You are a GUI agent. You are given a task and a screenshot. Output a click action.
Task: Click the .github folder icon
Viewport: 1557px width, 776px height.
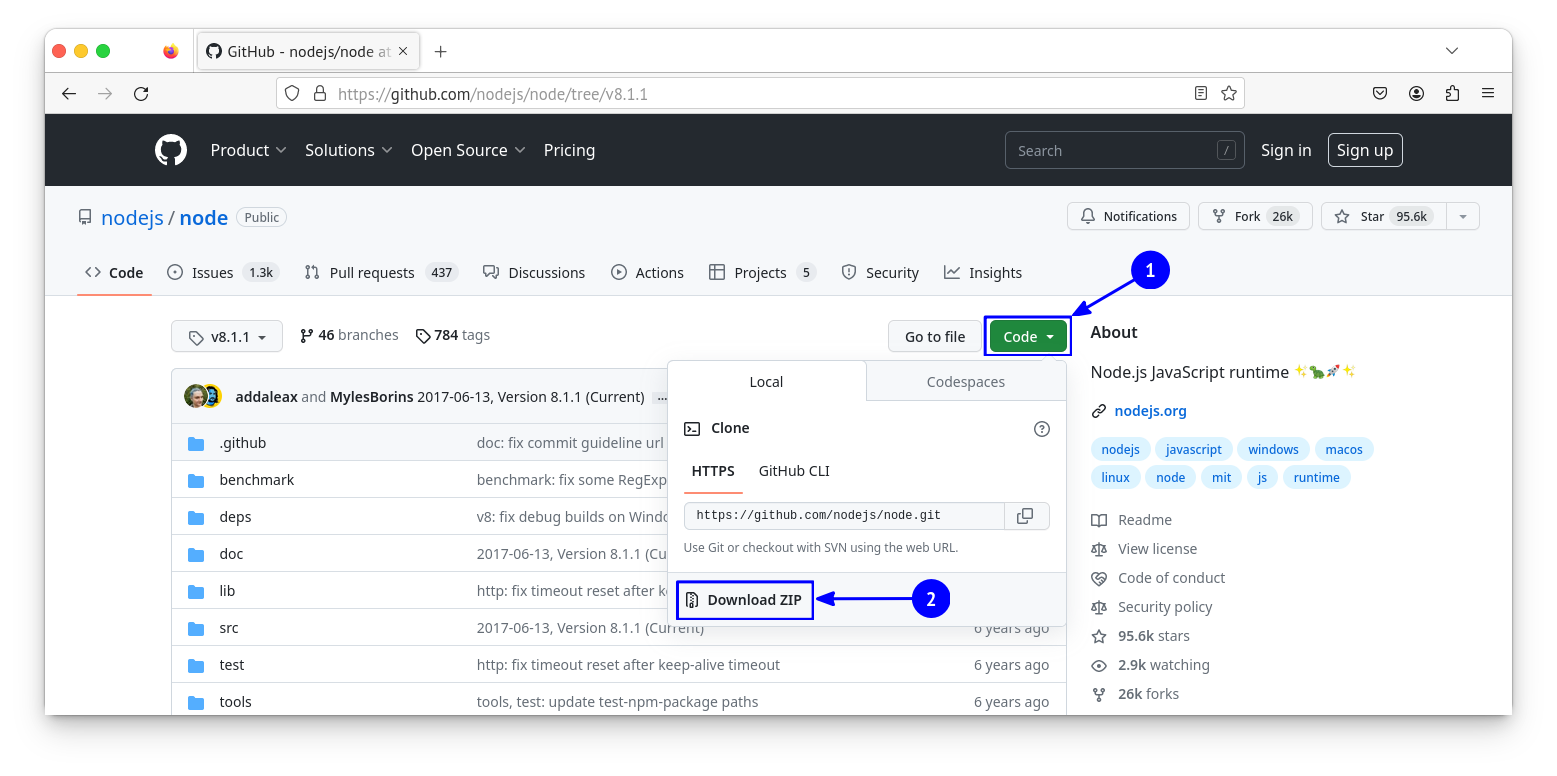[x=196, y=443]
